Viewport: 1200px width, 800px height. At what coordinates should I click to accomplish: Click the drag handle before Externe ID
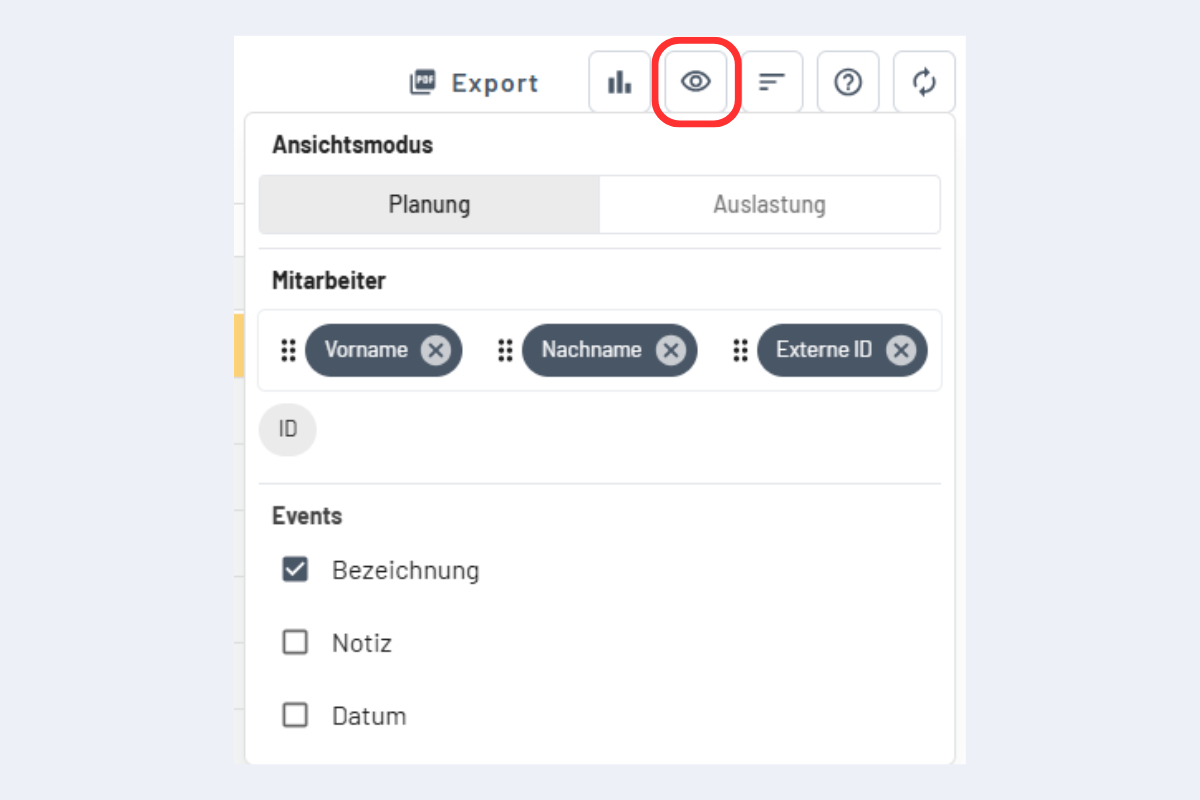tap(740, 350)
